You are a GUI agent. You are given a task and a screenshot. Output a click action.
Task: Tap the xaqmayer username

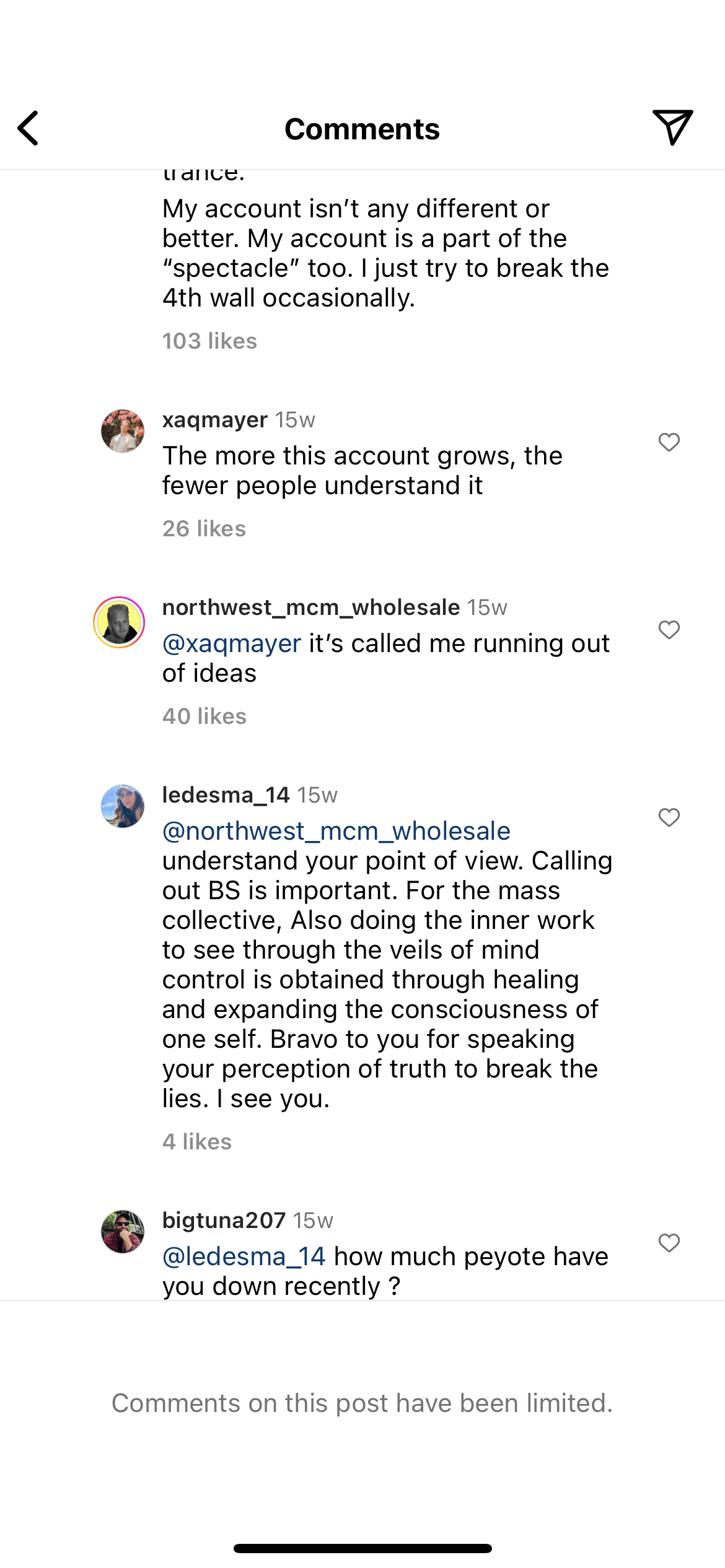tap(214, 420)
